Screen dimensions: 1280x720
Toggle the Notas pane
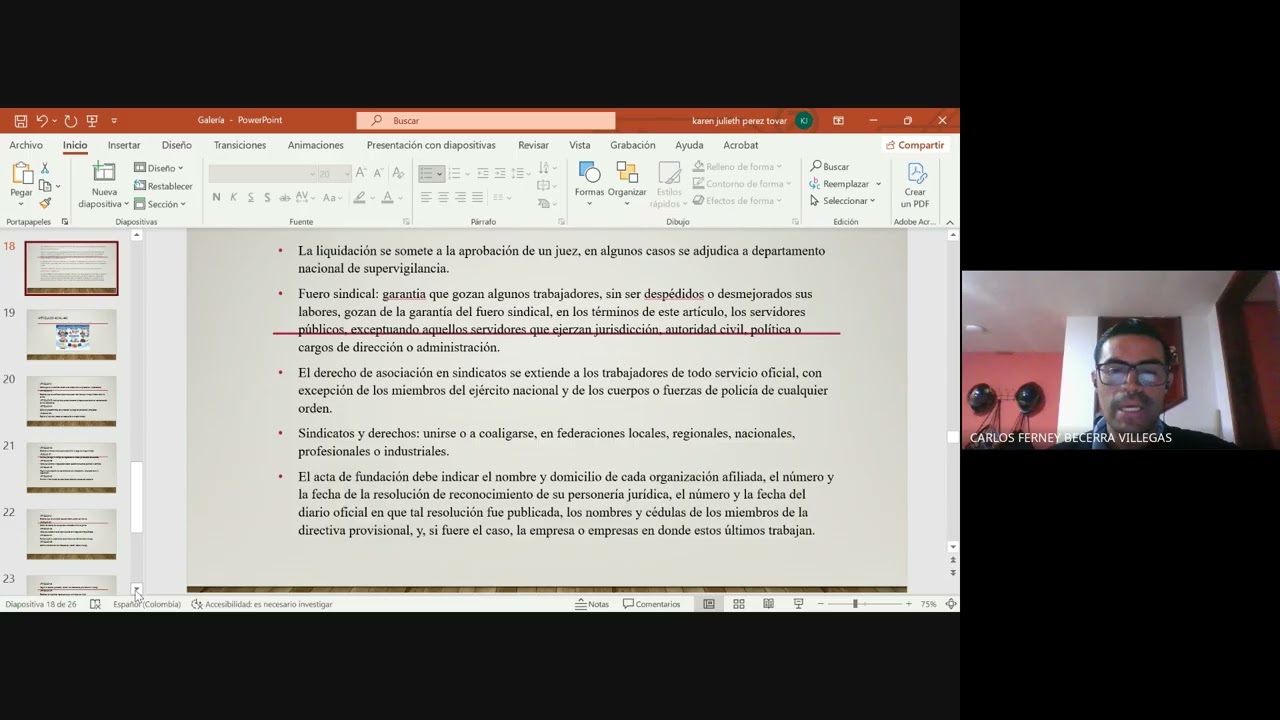593,604
